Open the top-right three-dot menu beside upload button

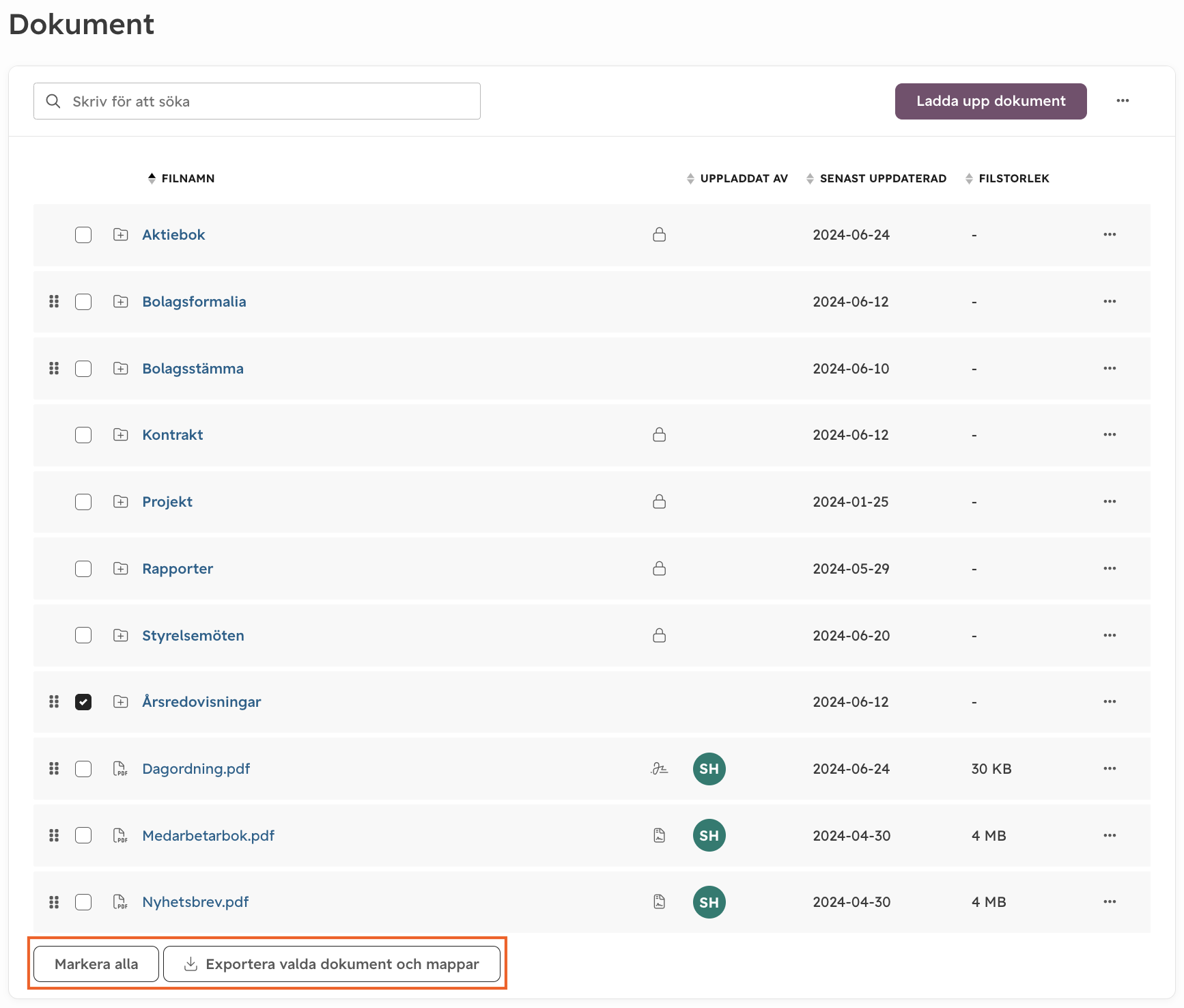(1123, 101)
